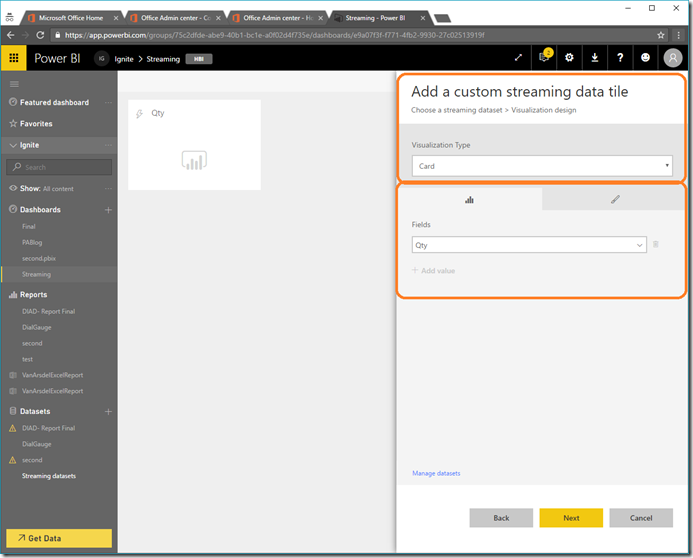Open the app launcher waffle icon
693x558 pixels.
coord(15,58)
